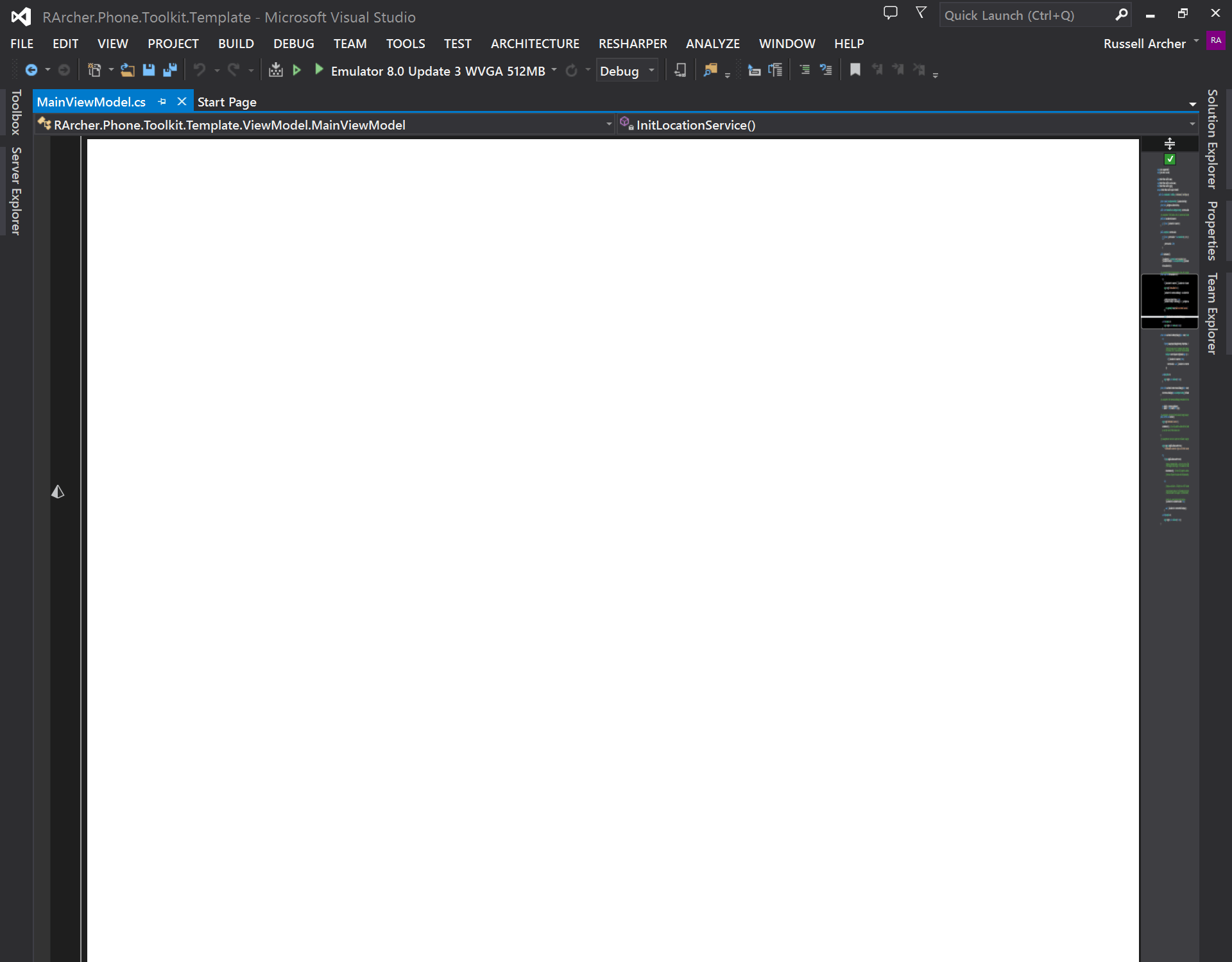Screen dimensions: 1232x962
Task: Click the green ReSharper status checkmark indicator
Action: (x=1170, y=159)
